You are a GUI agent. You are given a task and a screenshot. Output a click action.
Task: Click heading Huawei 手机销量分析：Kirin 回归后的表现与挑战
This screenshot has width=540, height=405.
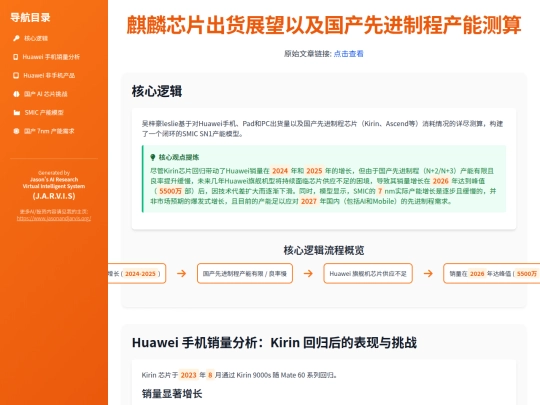coord(274,343)
